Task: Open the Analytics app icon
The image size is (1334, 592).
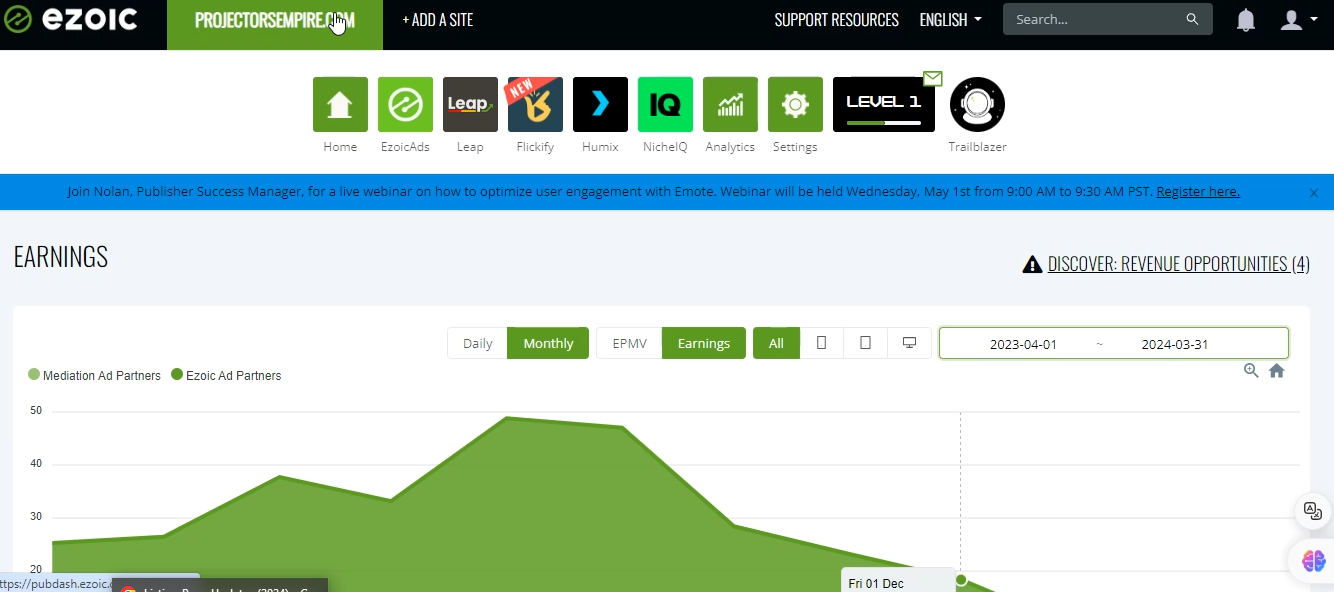Action: point(730,104)
